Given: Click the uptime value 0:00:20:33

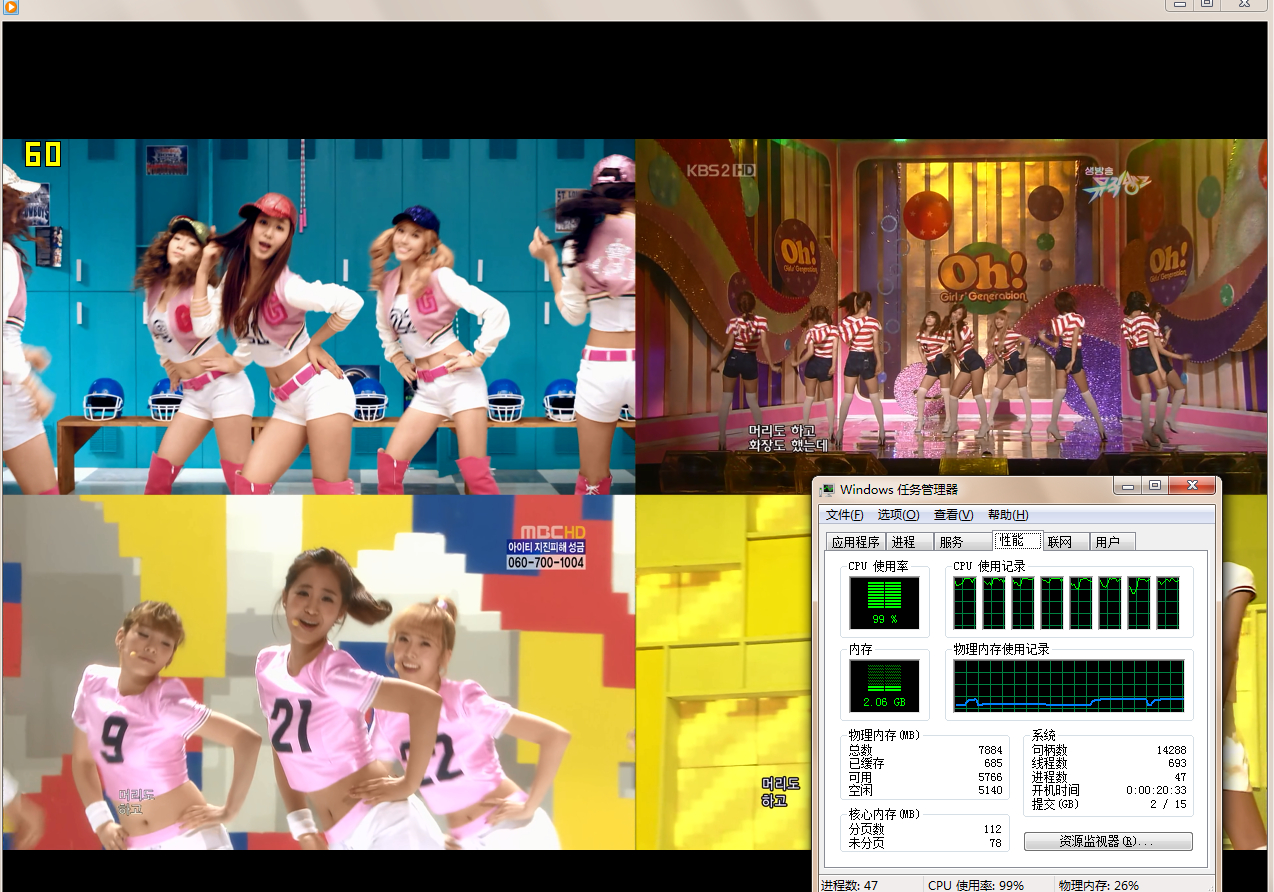Looking at the screenshot, I should pyautogui.click(x=1156, y=790).
